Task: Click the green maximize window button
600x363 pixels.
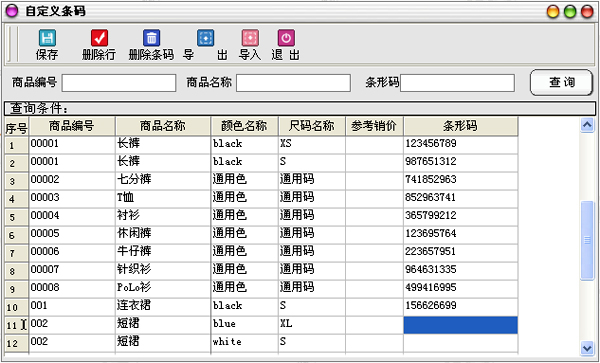Action: tap(570, 12)
